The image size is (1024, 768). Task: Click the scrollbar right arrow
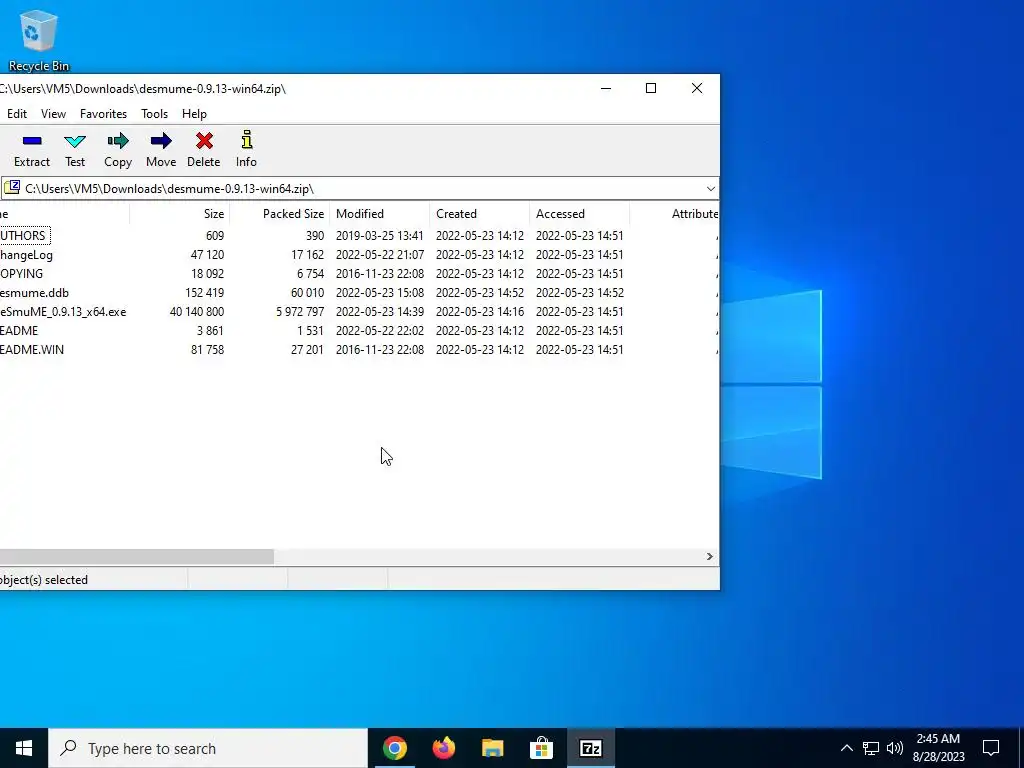point(709,556)
